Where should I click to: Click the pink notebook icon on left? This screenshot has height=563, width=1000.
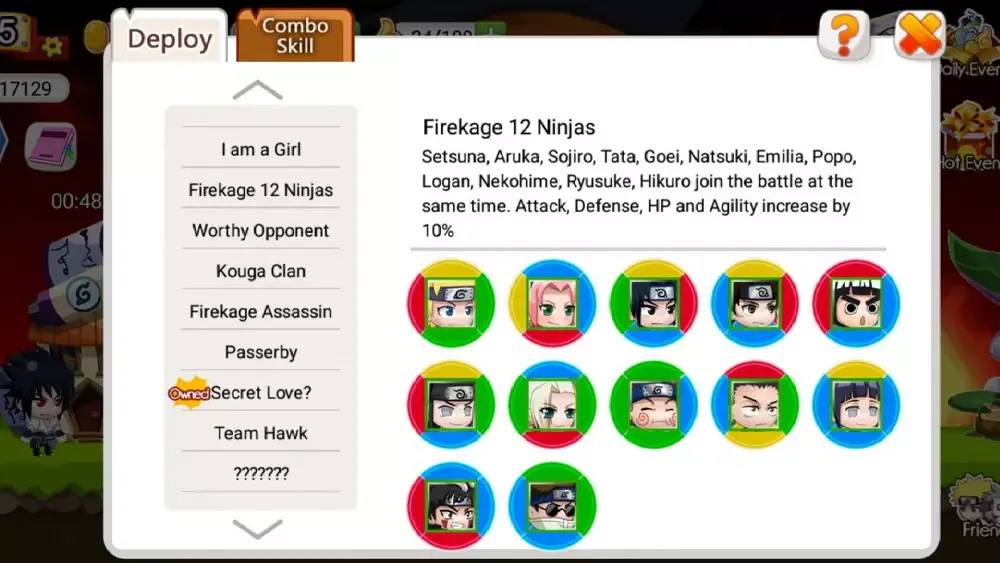[51, 147]
